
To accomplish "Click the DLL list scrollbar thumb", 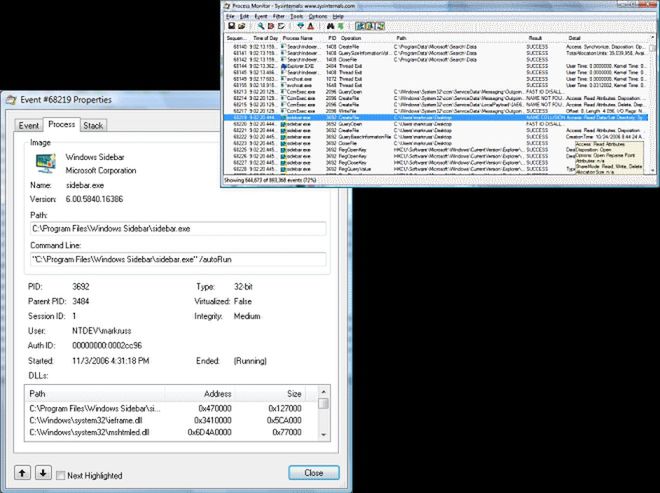I will tap(323, 403).
